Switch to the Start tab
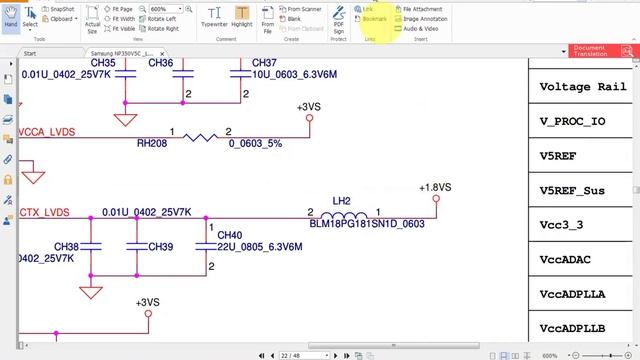 (30, 53)
